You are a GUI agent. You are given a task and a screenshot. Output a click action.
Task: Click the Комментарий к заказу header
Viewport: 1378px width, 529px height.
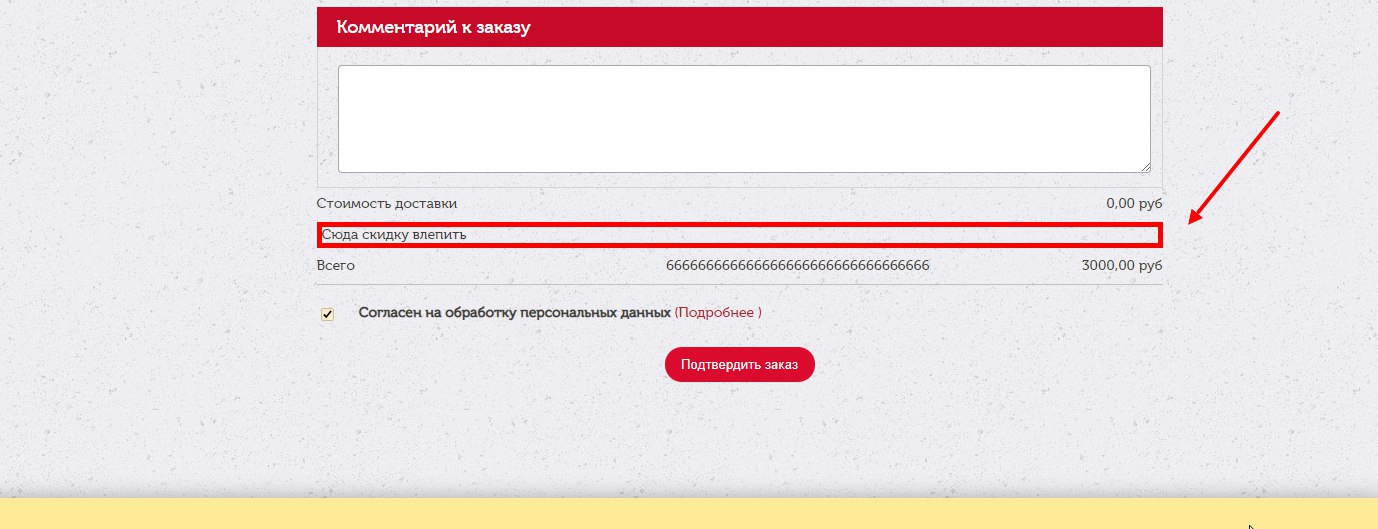click(740, 27)
